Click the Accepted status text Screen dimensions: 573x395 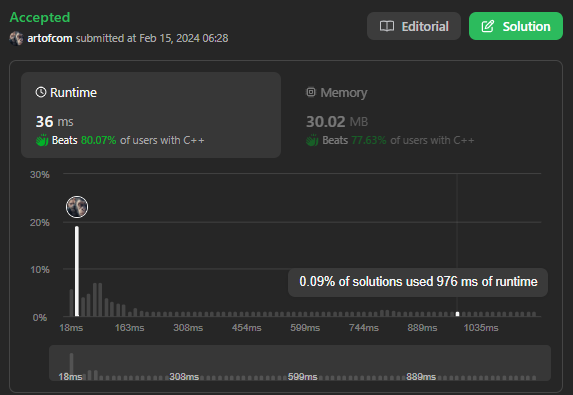(40, 17)
